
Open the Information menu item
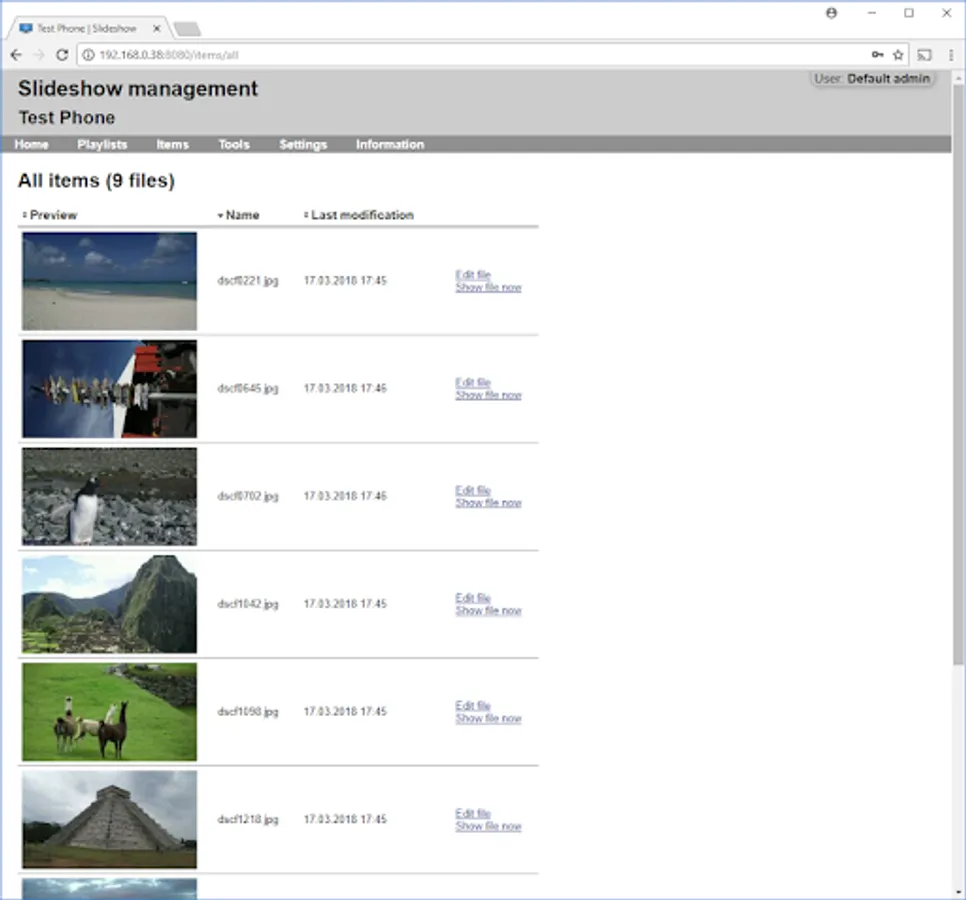[390, 144]
